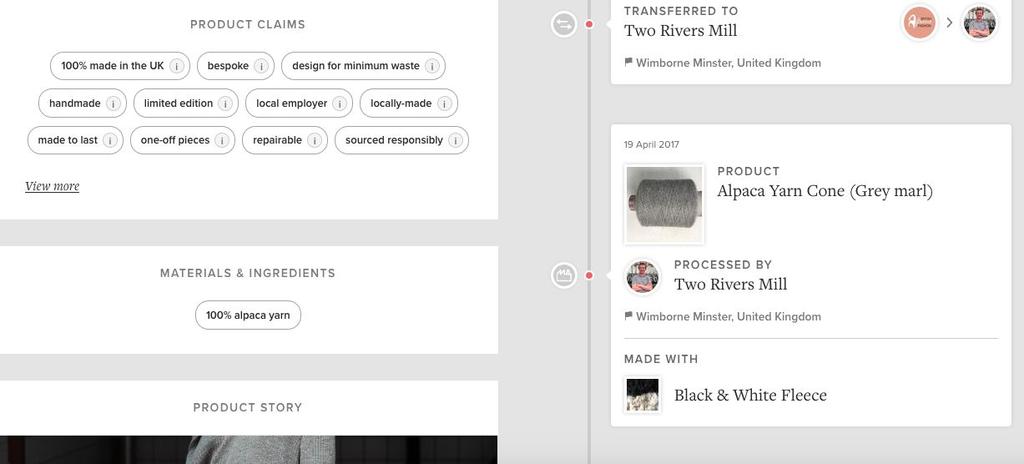Open 'Alpaca Yarn Cone (Grey marl)' product

[x=825, y=191]
